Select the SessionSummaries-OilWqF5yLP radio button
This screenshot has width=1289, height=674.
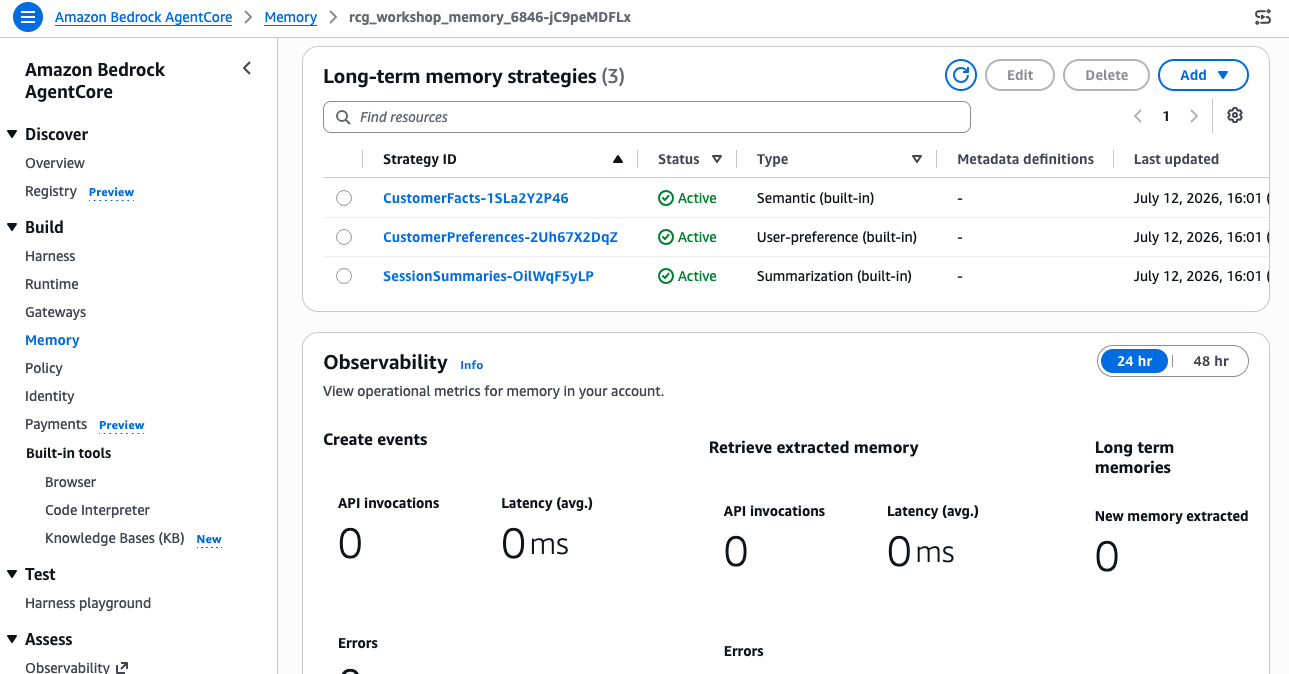(344, 276)
